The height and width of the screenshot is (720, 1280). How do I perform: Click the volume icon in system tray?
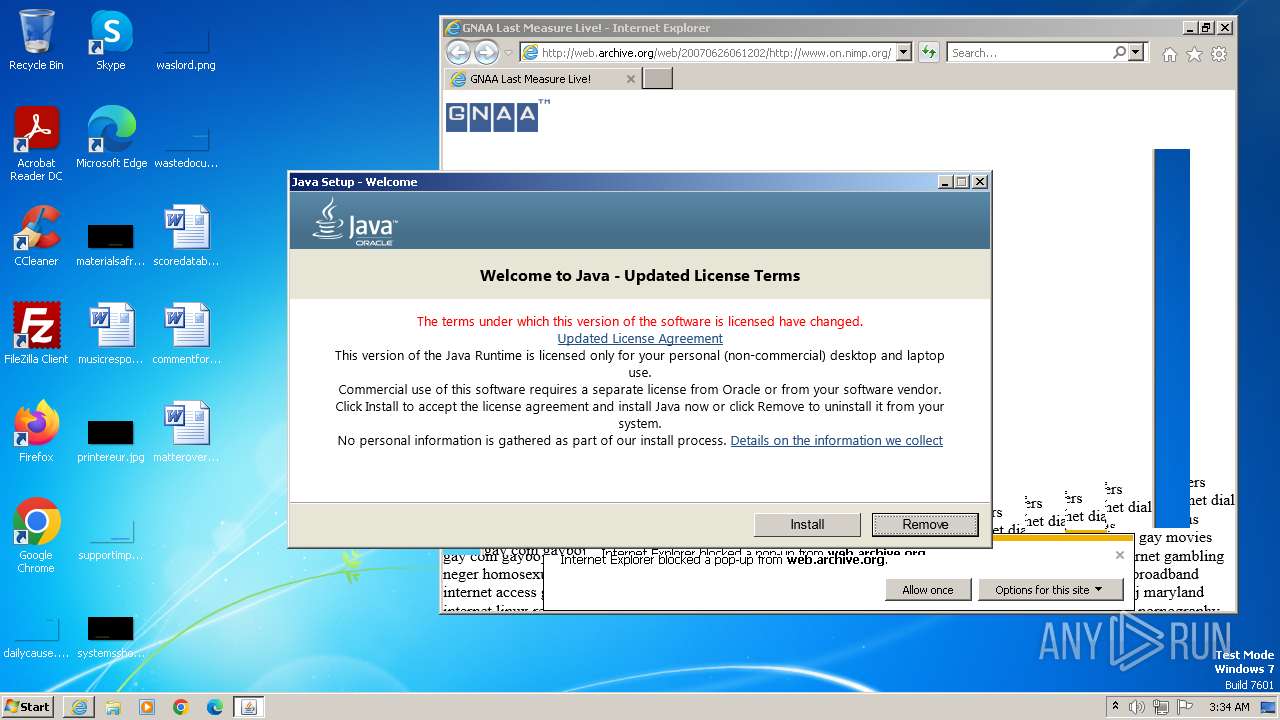coord(1137,707)
